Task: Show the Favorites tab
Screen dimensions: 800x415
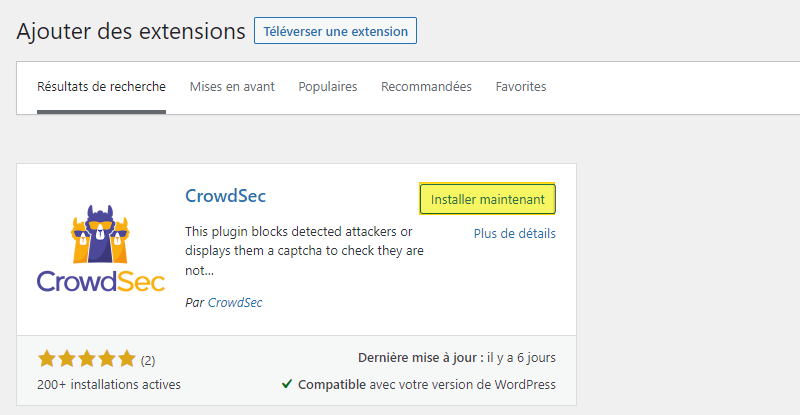Action: click(521, 87)
